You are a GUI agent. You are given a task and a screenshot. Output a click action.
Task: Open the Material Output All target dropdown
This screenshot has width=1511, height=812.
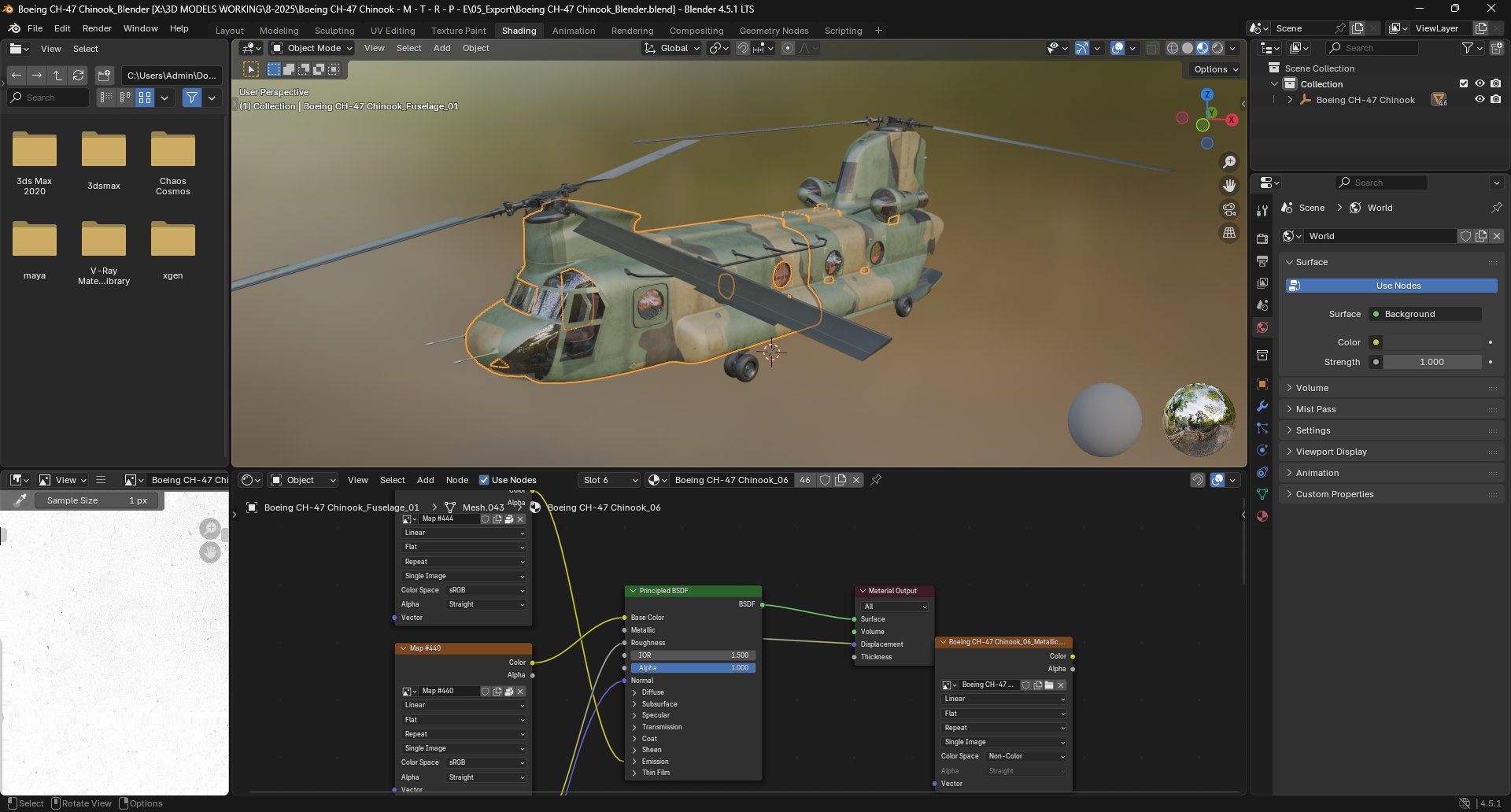tap(896, 607)
